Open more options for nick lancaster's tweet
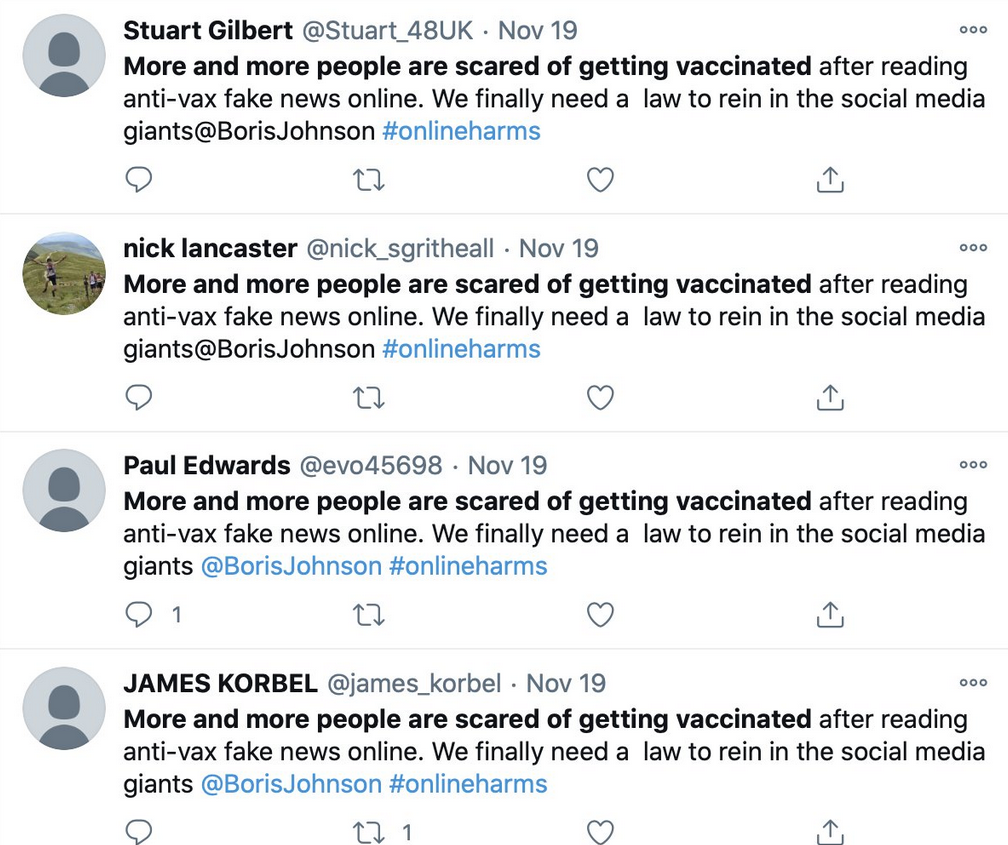 pyautogui.click(x=973, y=248)
